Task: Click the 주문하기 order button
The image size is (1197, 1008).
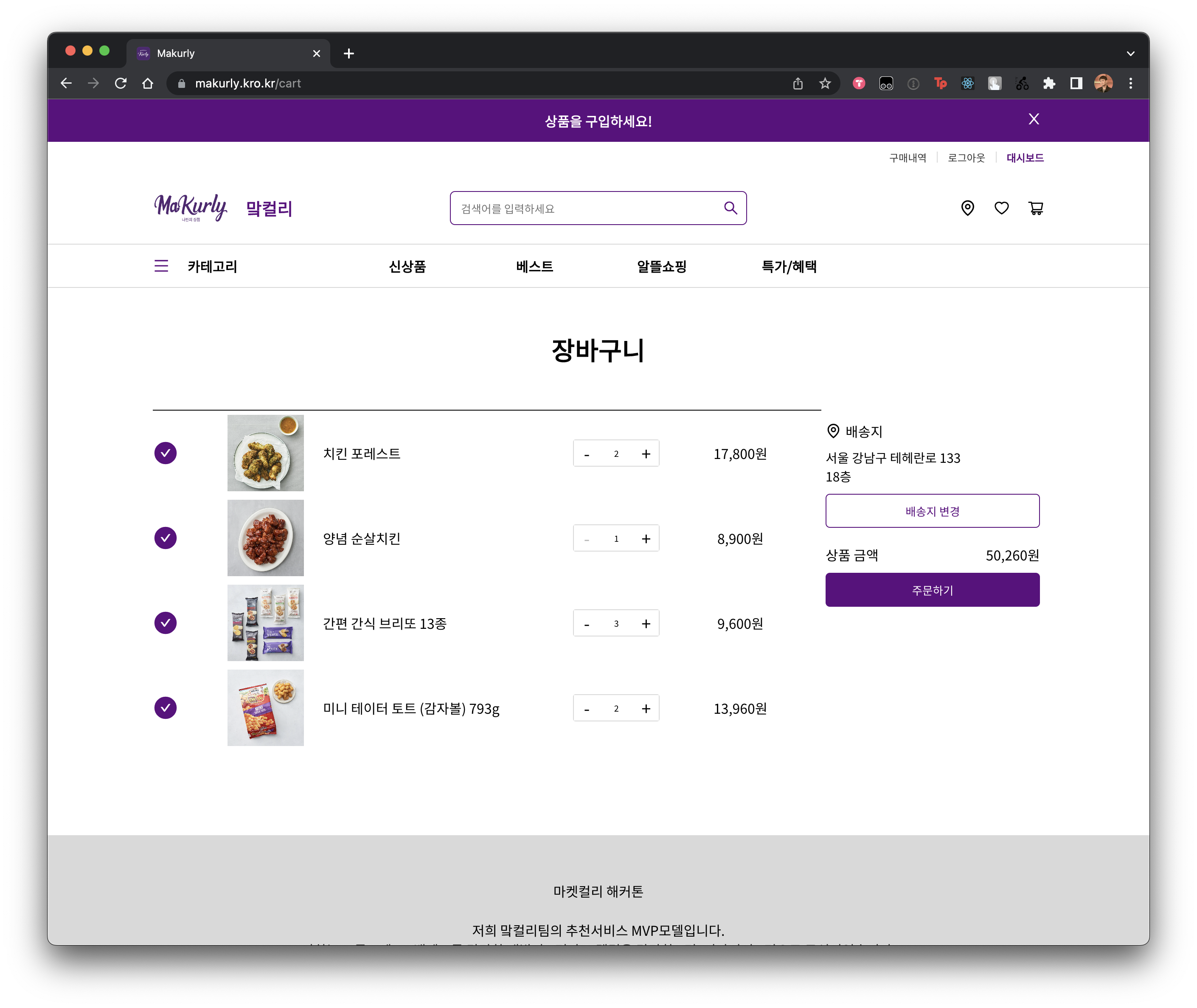Action: coord(932,590)
